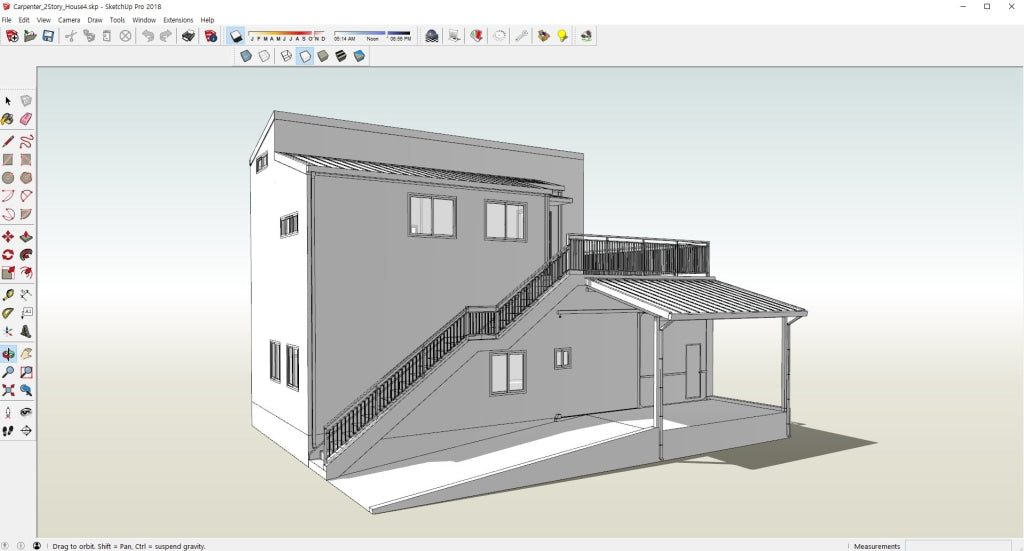1024x551 pixels.
Task: Choose the Rectangle drawing tool
Action: [x=8, y=160]
